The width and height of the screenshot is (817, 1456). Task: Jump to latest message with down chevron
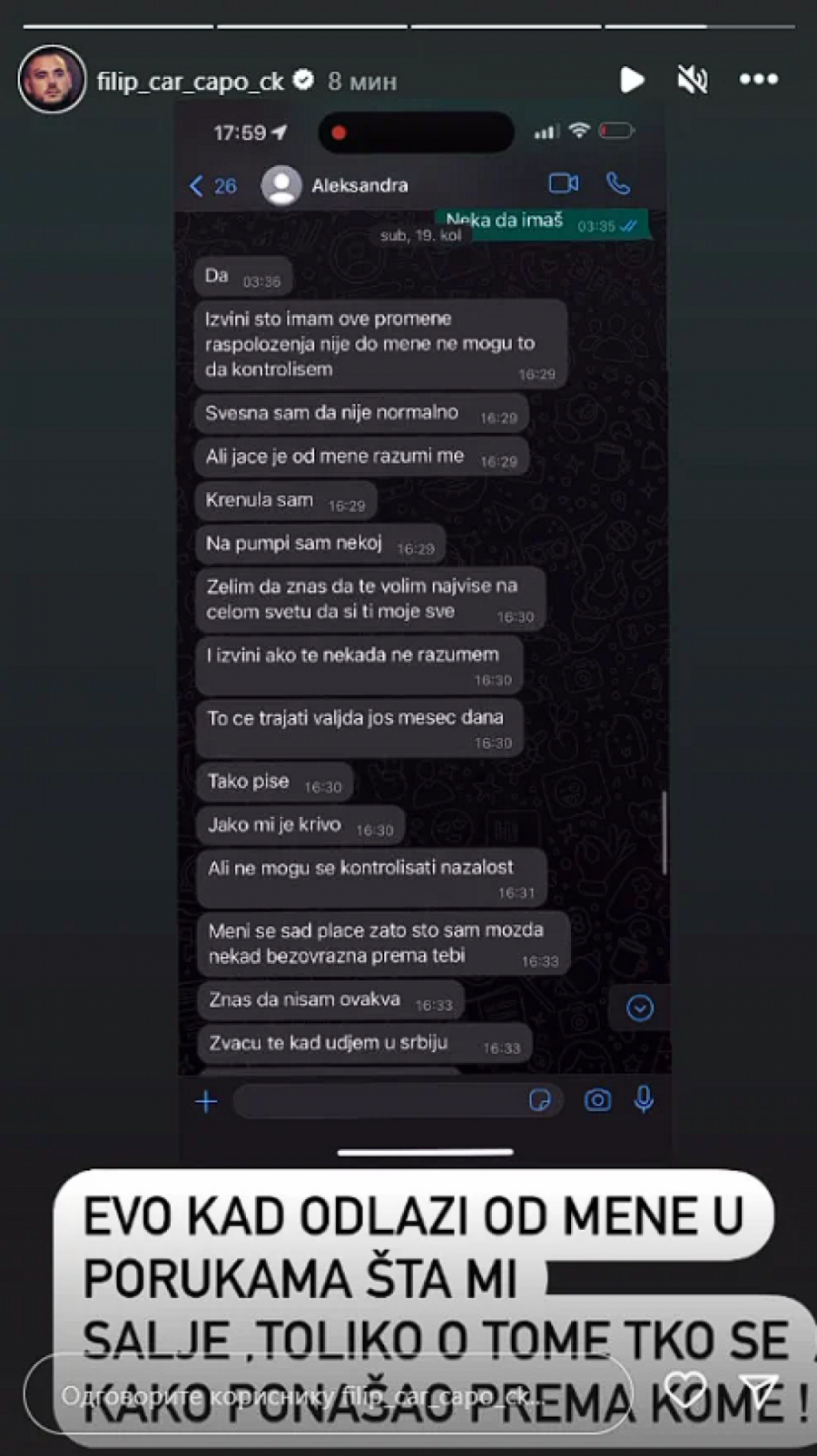point(640,1008)
